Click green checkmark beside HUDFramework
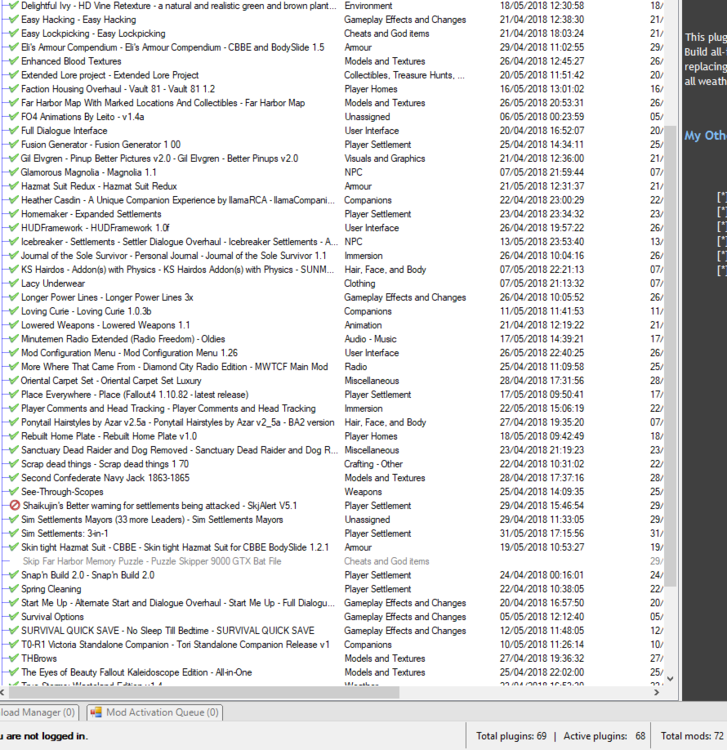This screenshot has height=750, width=727. coord(14,228)
